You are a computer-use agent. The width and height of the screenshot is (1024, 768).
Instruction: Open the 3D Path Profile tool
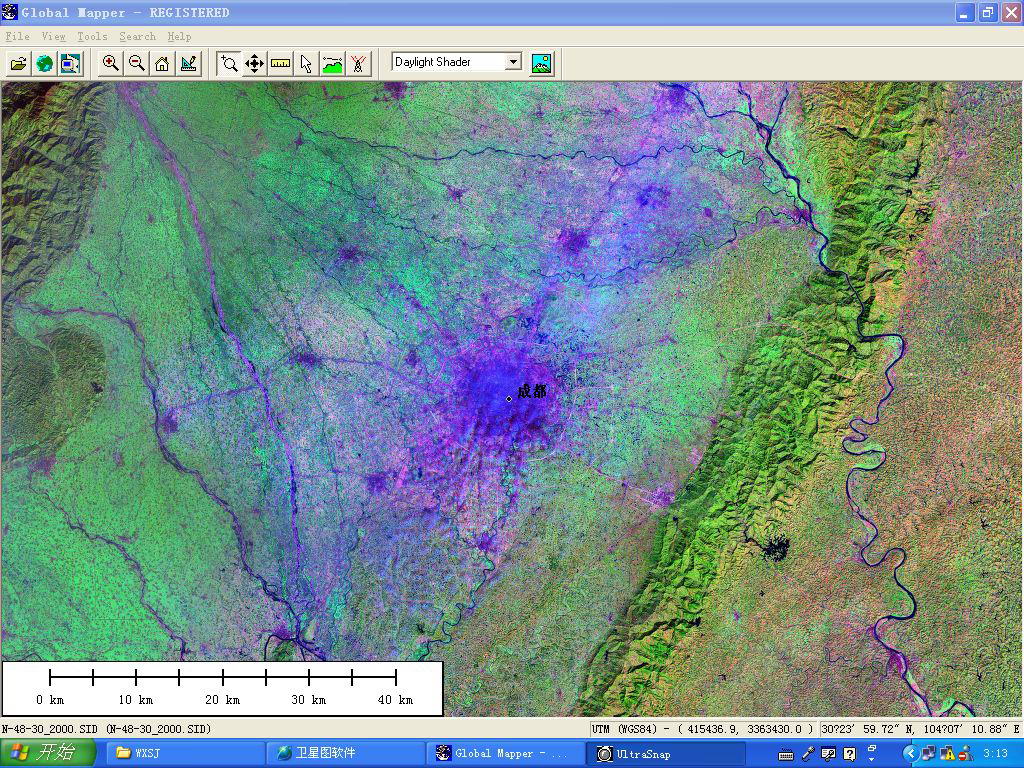pyautogui.click(x=332, y=63)
